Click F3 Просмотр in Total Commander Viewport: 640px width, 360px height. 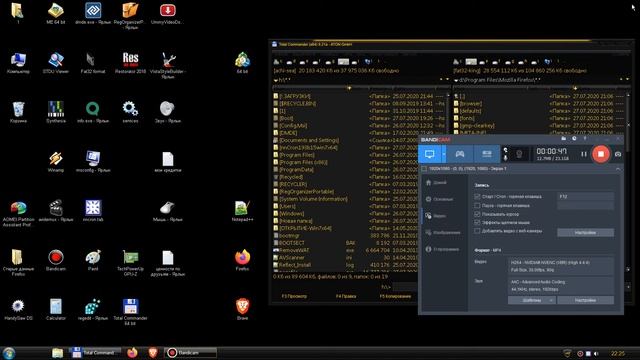[294, 296]
